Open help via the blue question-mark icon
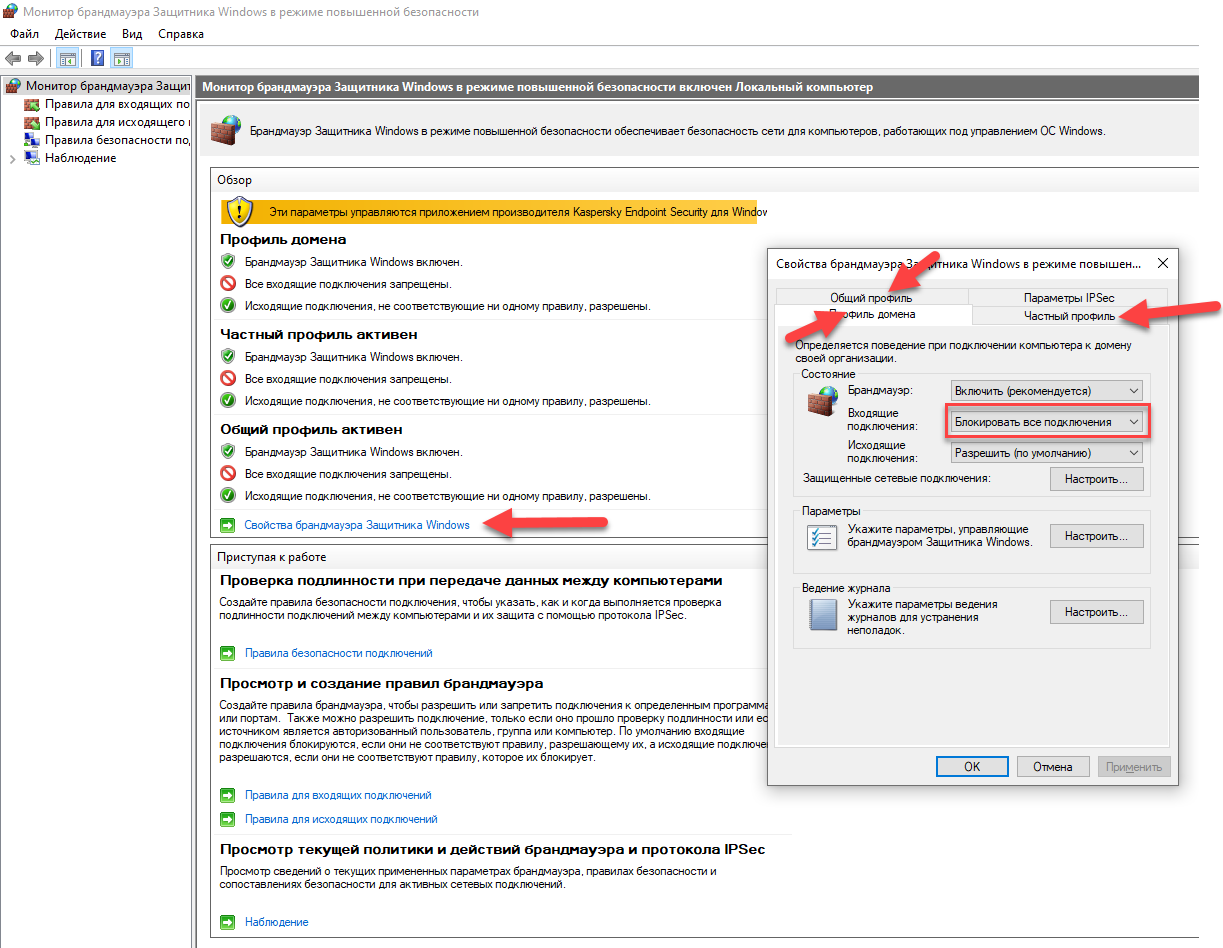The width and height of the screenshot is (1223, 948). tap(98, 58)
